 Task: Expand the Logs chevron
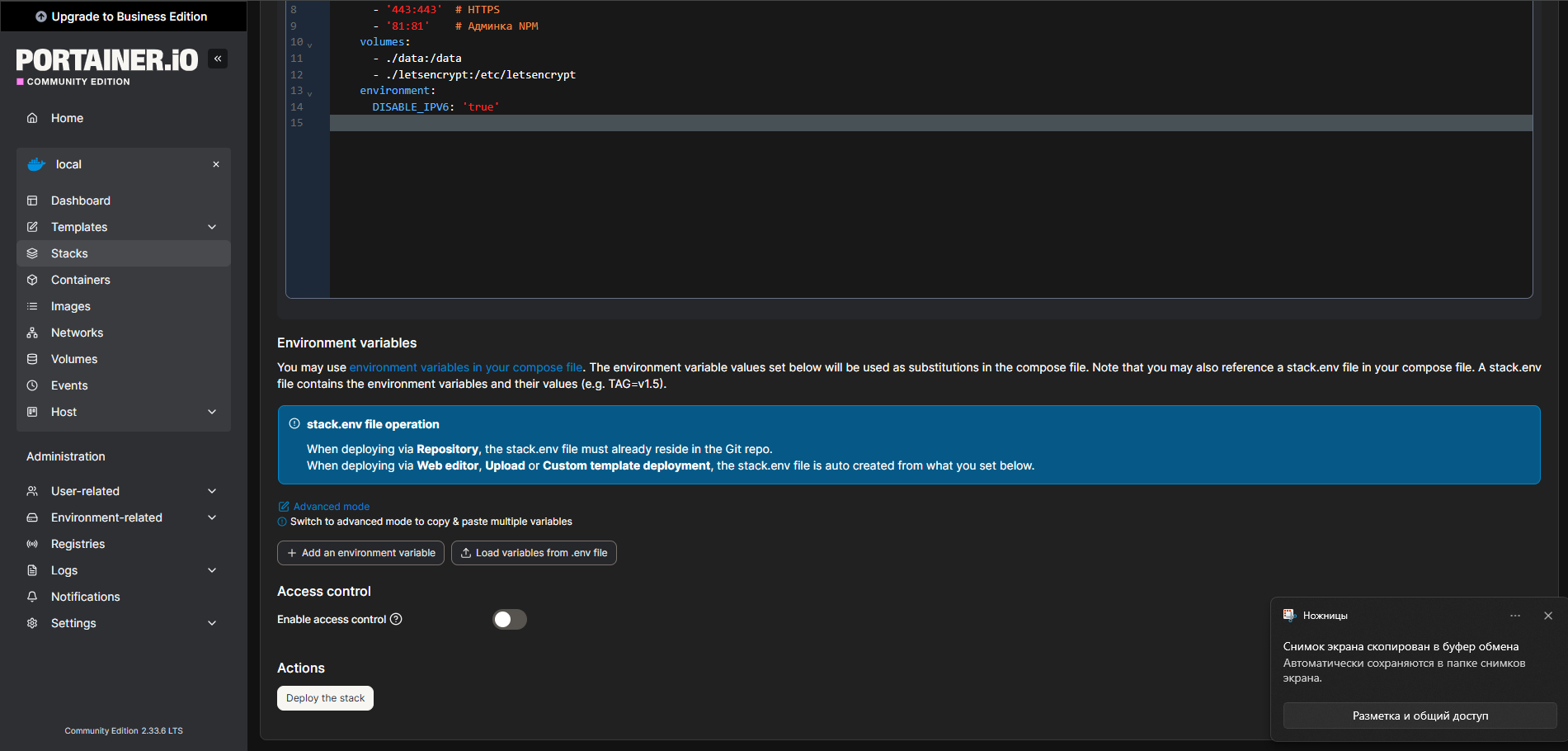(x=212, y=570)
